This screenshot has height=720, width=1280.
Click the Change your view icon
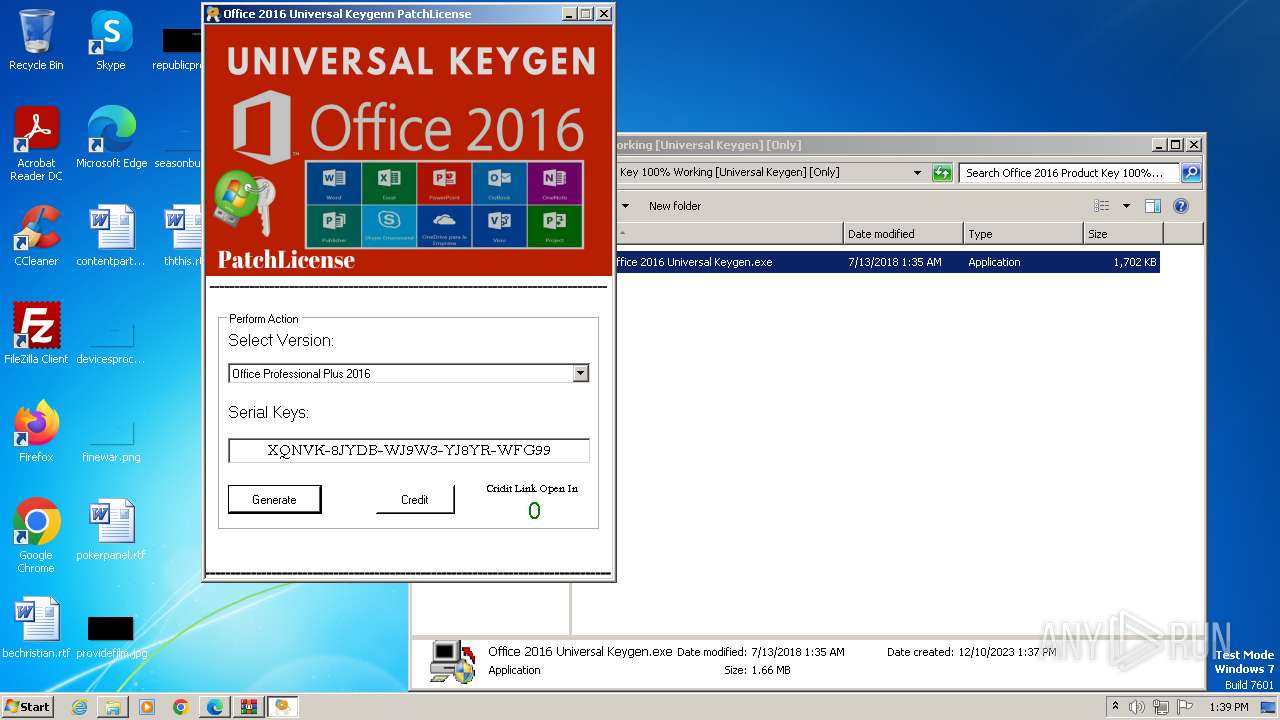1102,206
